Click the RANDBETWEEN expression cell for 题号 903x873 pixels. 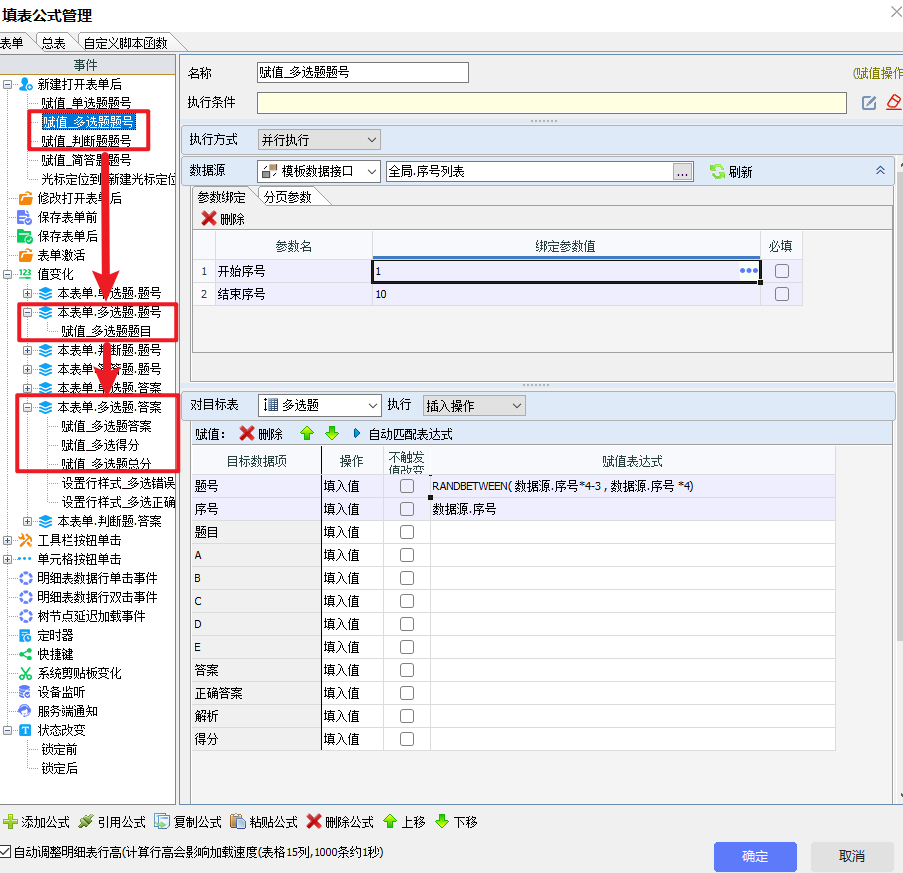click(x=632, y=486)
